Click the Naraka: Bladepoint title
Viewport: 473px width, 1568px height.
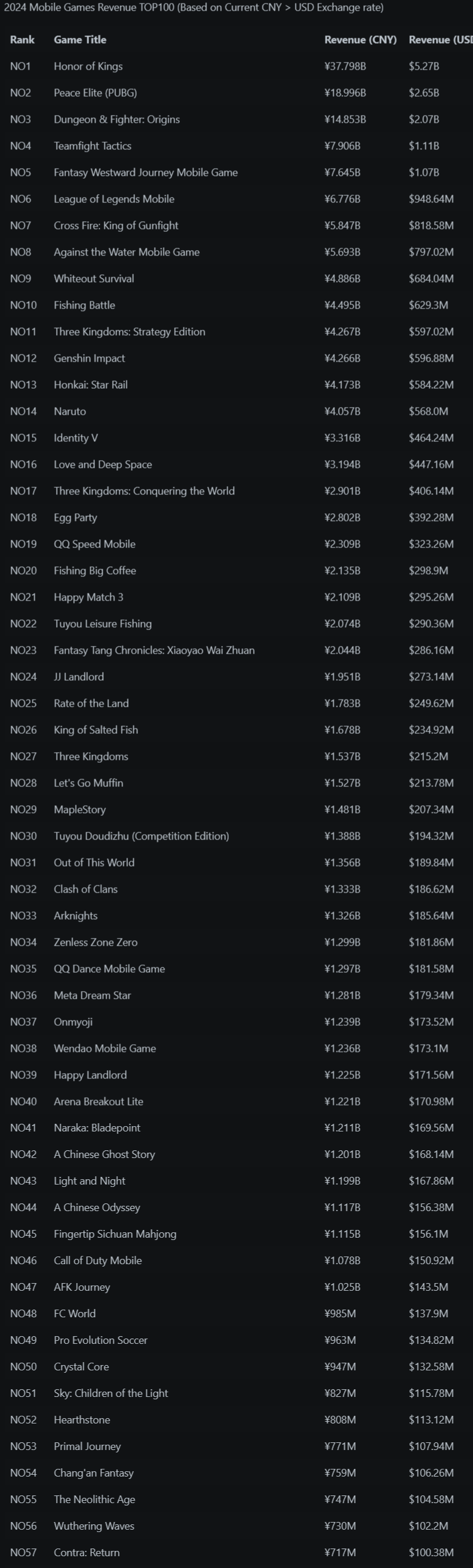pos(97,1128)
